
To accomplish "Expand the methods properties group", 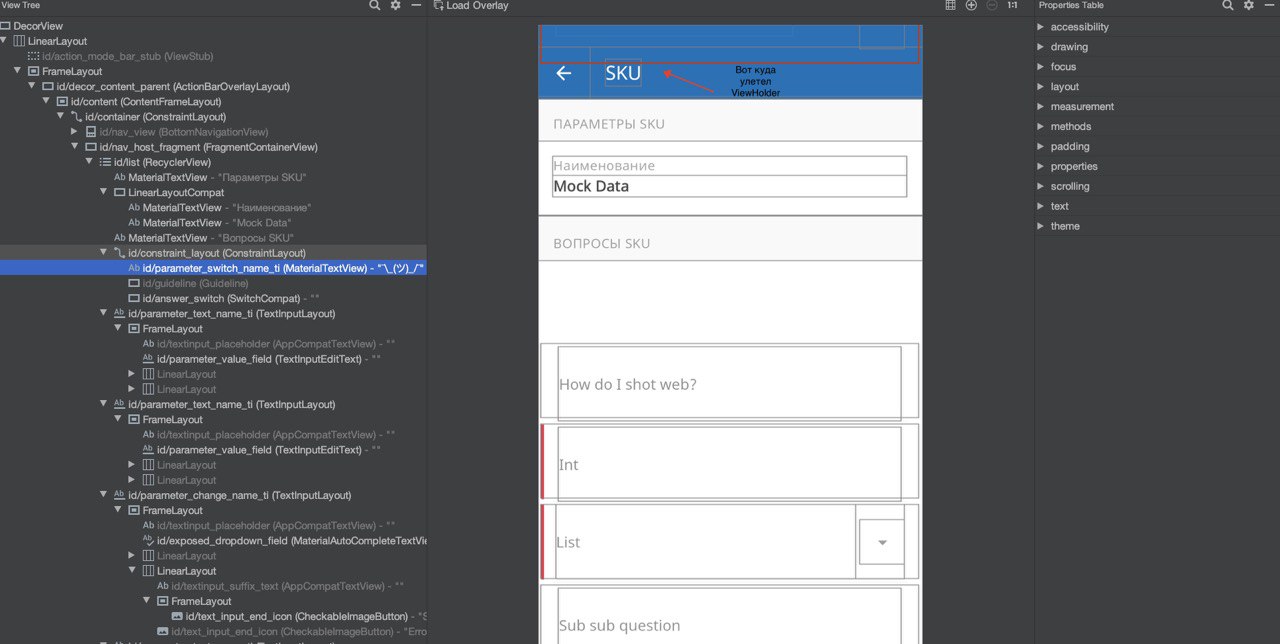I will point(1041,126).
